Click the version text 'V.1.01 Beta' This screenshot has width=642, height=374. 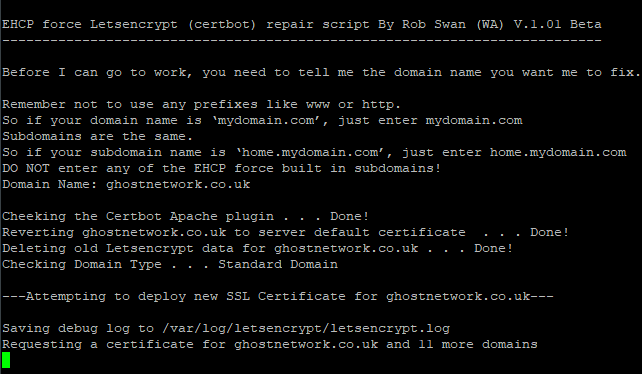click(x=558, y=25)
